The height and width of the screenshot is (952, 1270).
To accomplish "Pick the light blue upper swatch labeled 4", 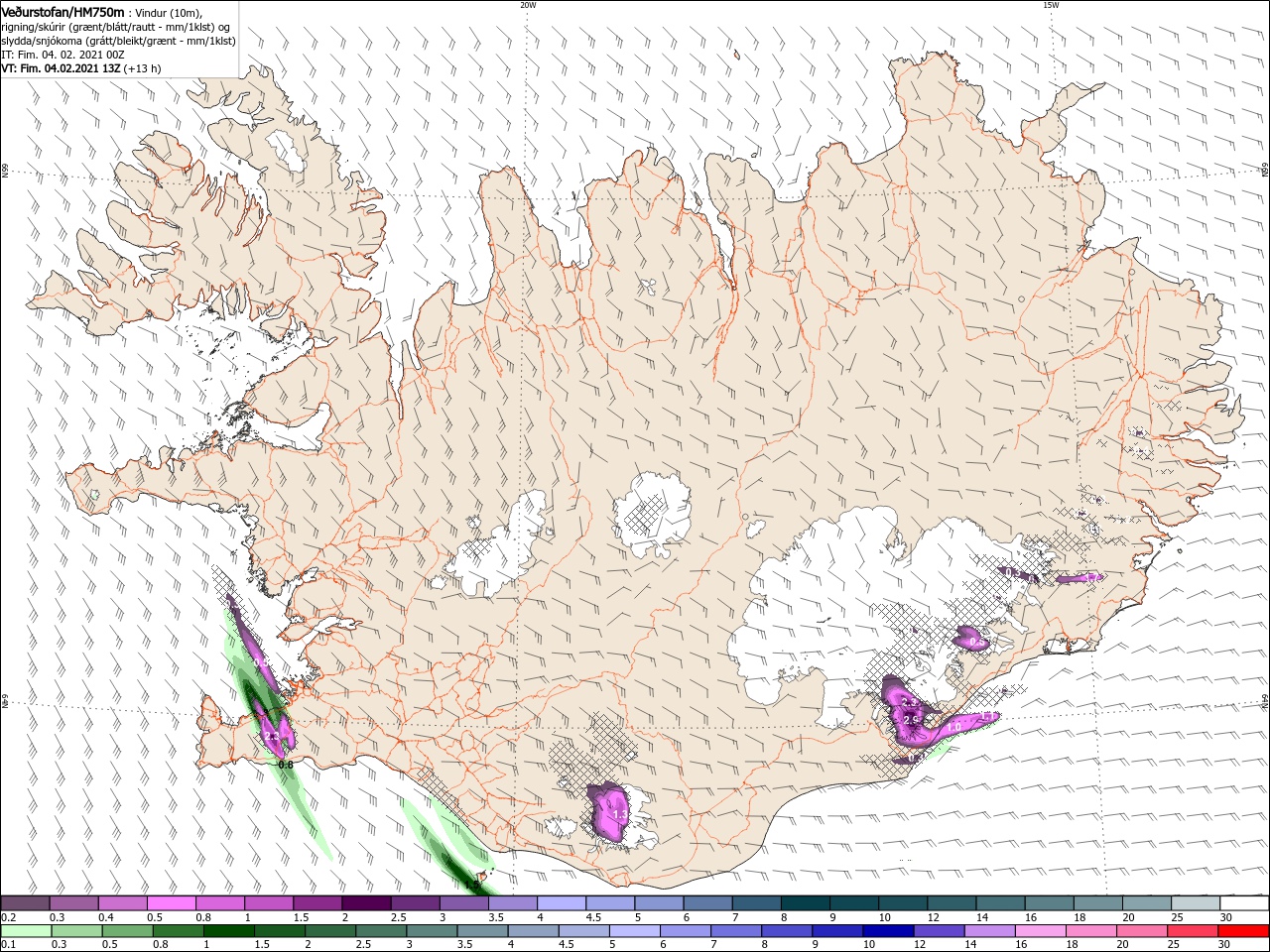I will click(561, 903).
